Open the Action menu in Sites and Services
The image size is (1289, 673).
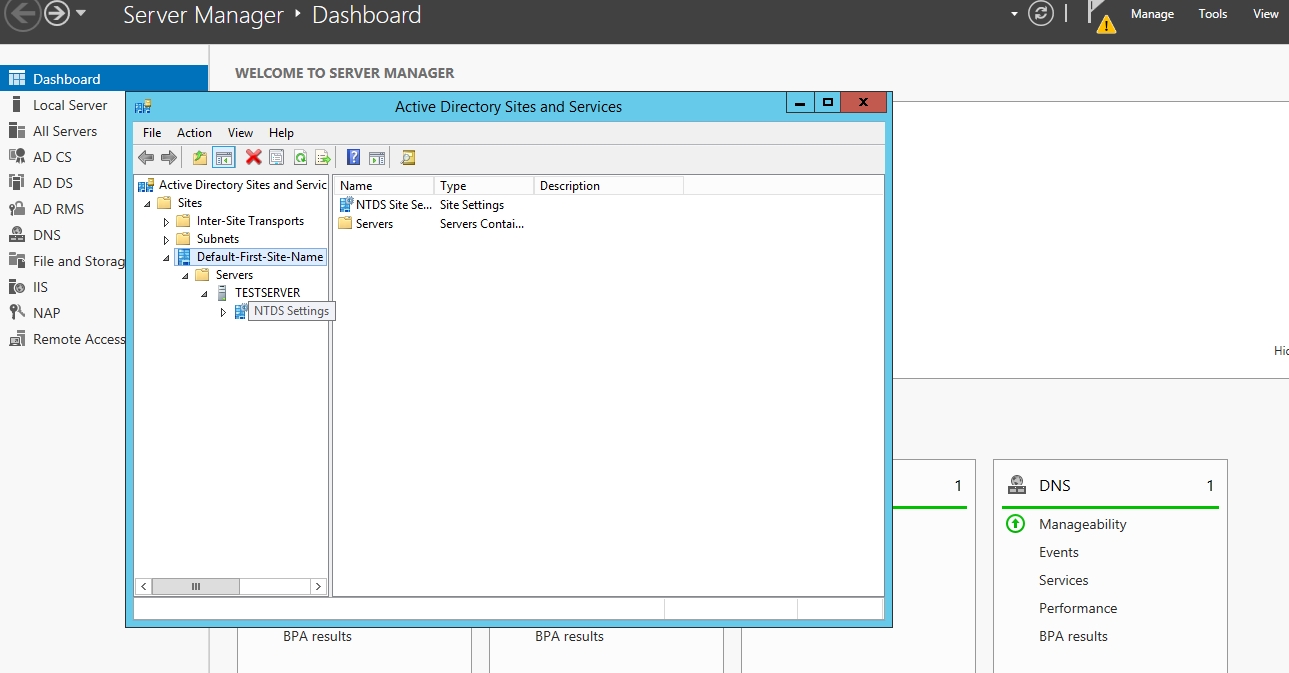[x=194, y=132]
